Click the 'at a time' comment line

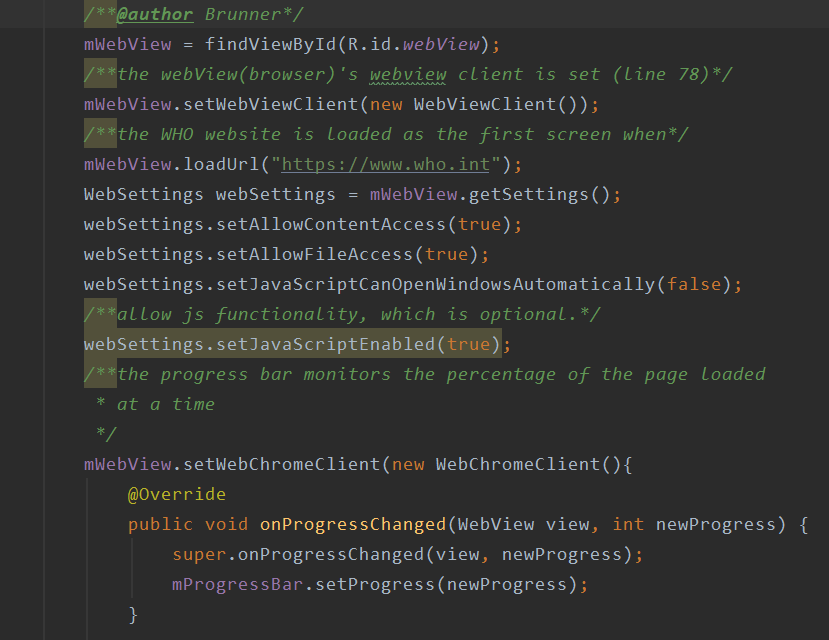[155, 405]
